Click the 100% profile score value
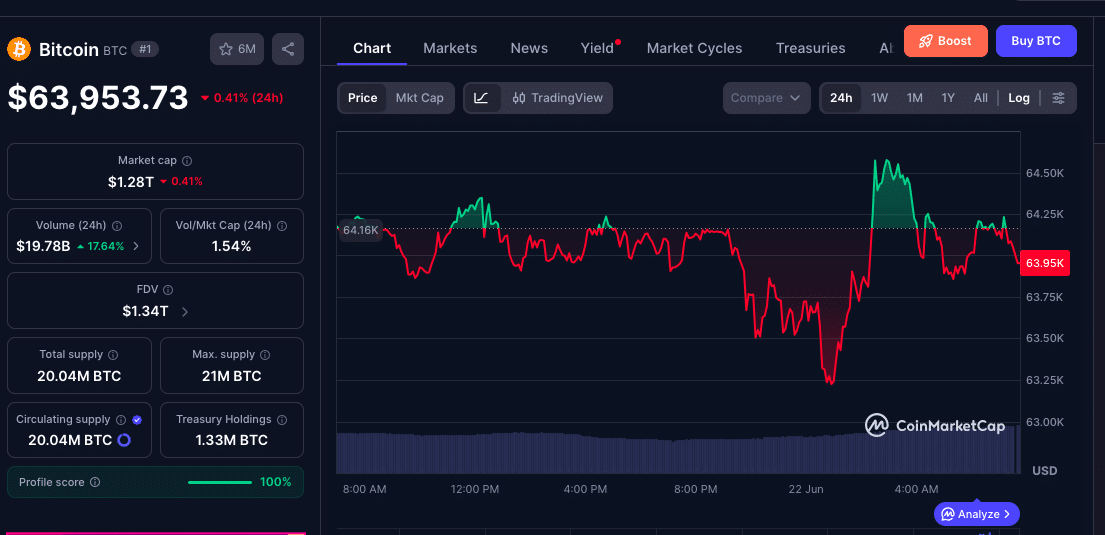The image size is (1105, 535). 276,482
